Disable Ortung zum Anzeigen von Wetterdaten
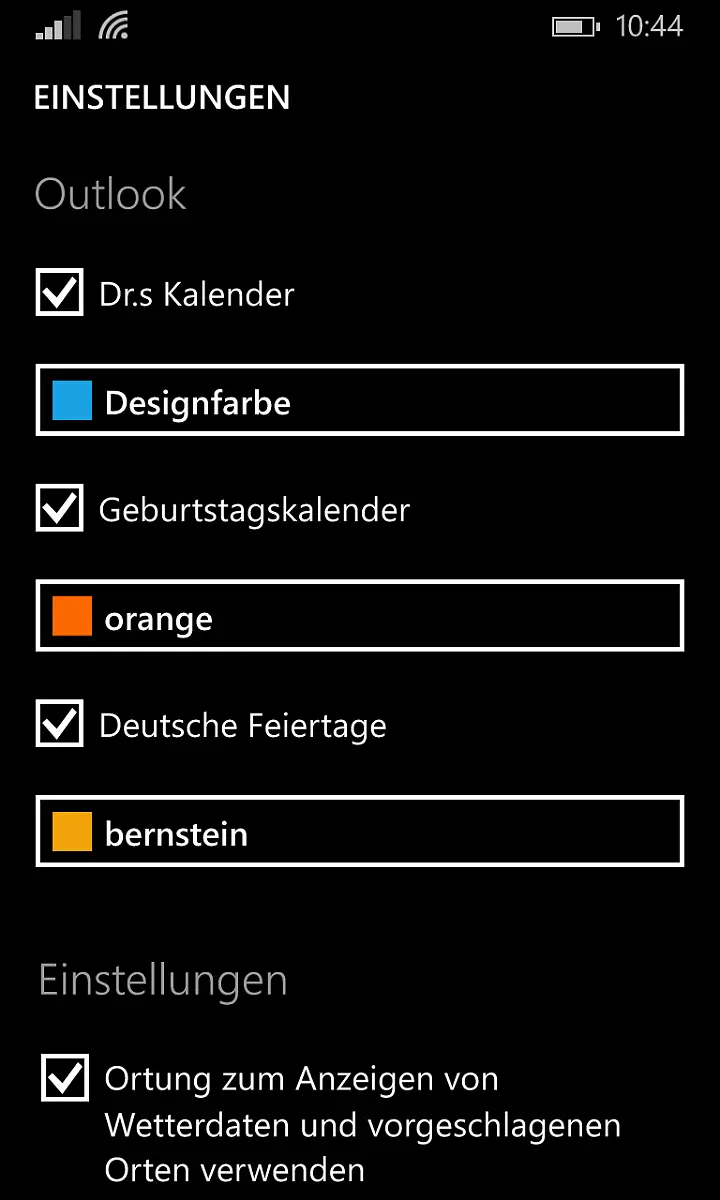720x1200 pixels. [x=64, y=1078]
